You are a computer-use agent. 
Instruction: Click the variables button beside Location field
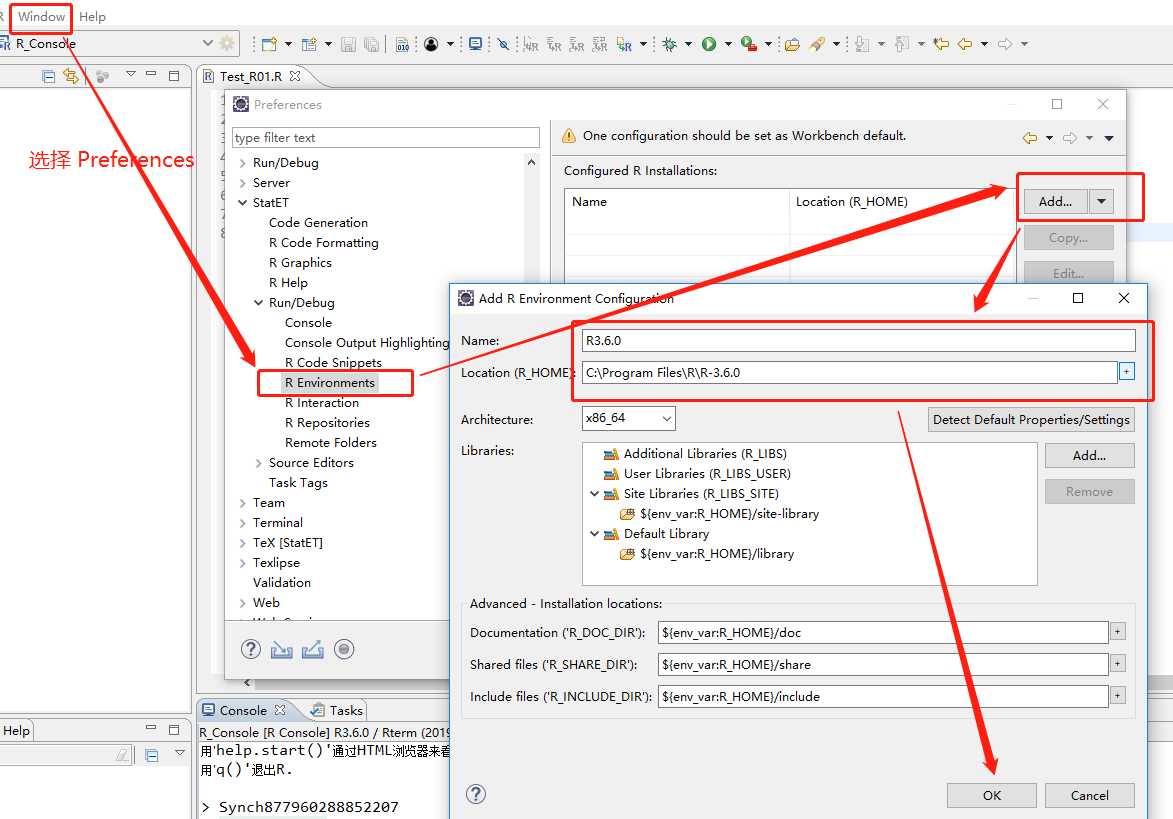click(1127, 371)
